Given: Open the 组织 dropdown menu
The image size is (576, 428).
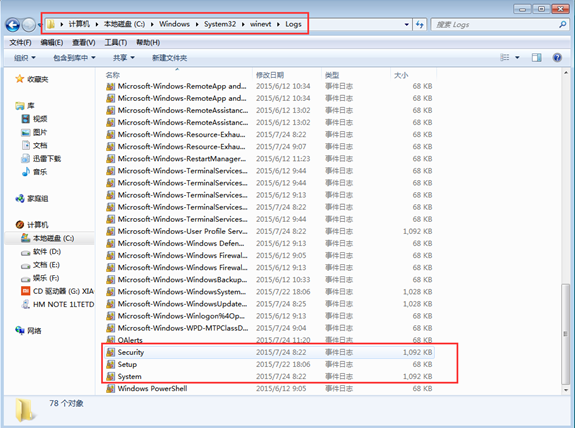Looking at the screenshot, I should (25, 58).
